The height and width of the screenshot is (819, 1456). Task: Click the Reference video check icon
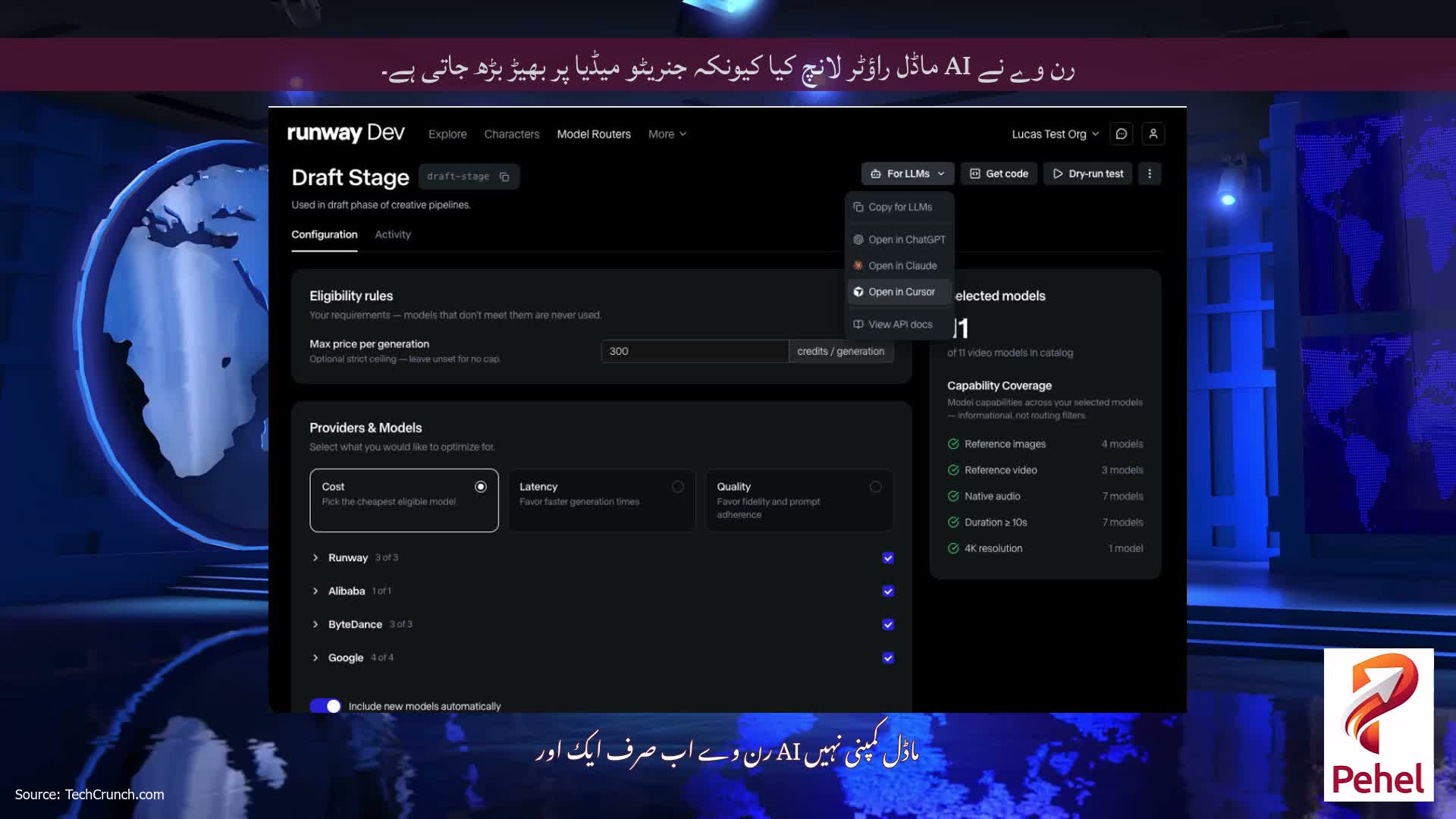953,470
